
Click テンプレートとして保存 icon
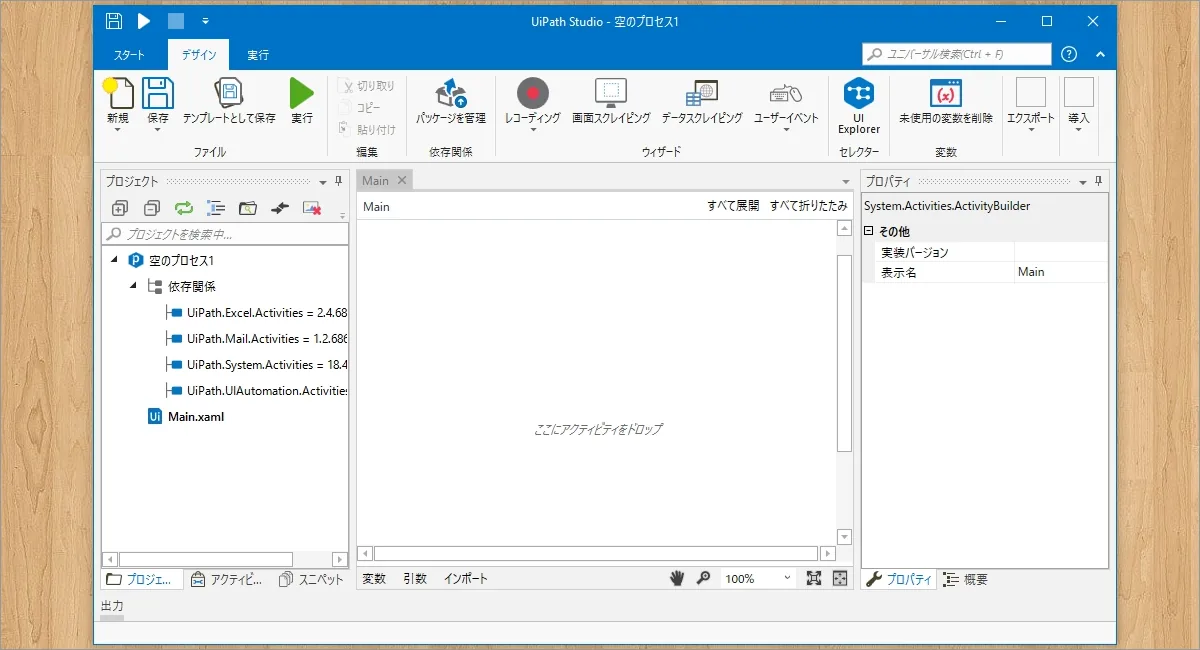[x=229, y=93]
